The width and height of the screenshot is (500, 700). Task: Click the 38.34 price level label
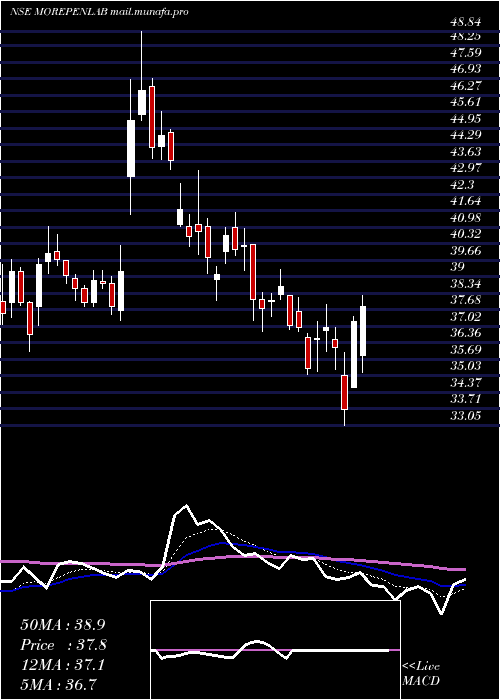pos(465,283)
